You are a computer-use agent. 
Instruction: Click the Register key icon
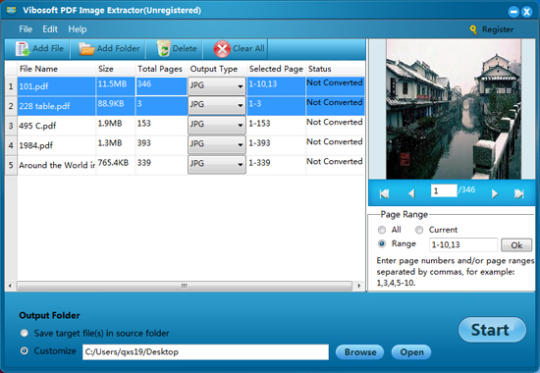point(474,30)
